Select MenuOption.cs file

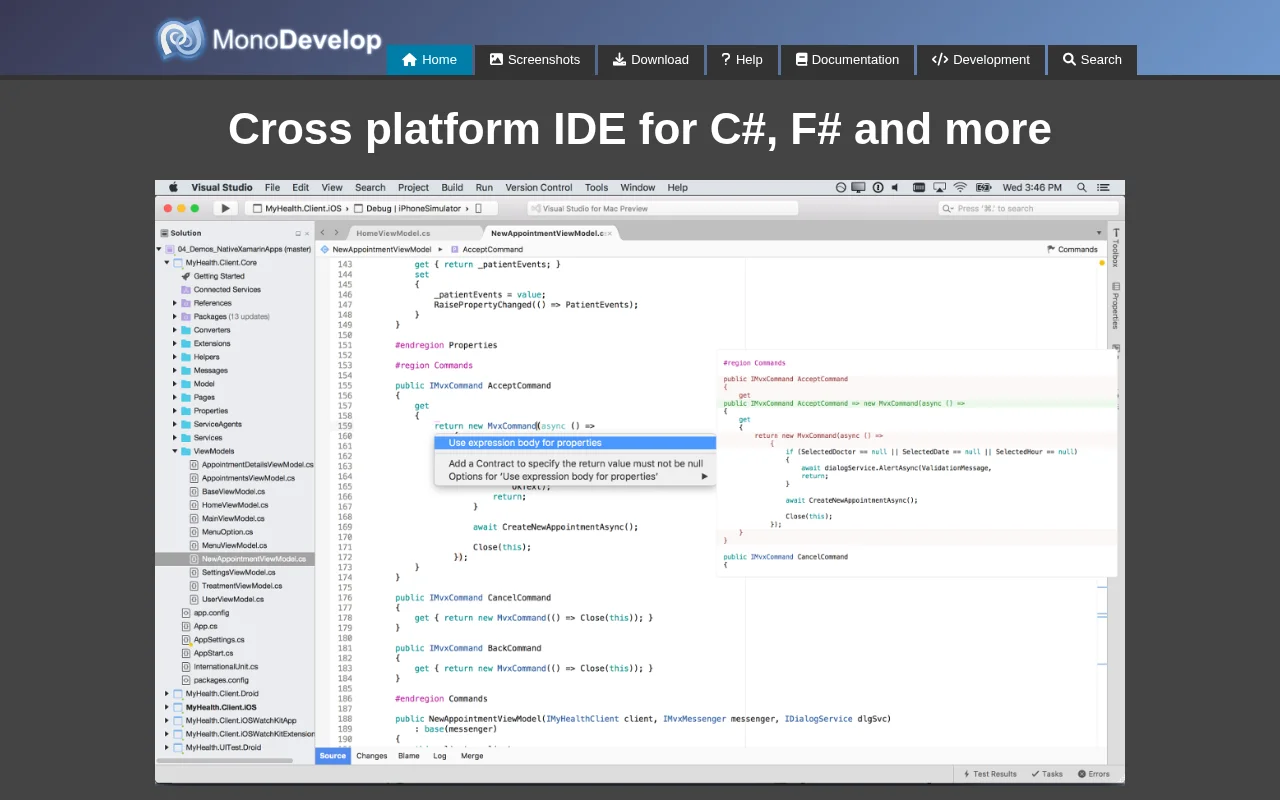point(221,532)
